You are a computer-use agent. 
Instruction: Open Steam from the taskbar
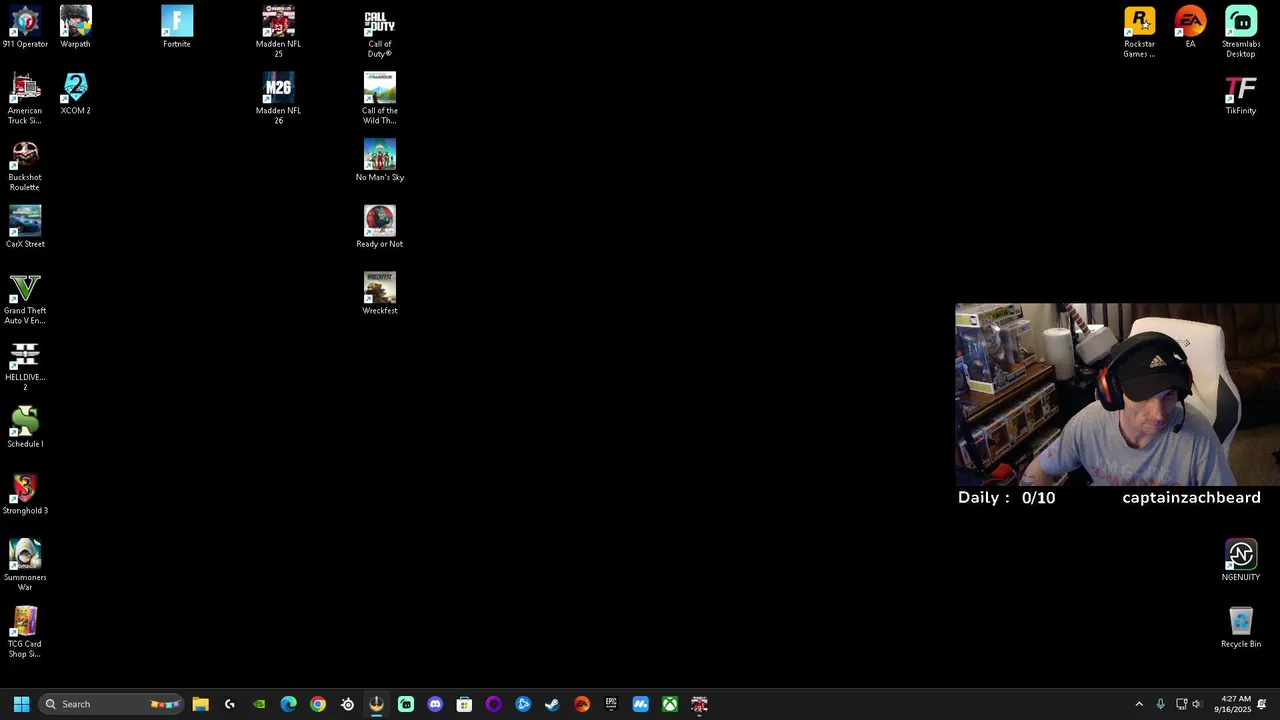pyautogui.click(x=552, y=704)
